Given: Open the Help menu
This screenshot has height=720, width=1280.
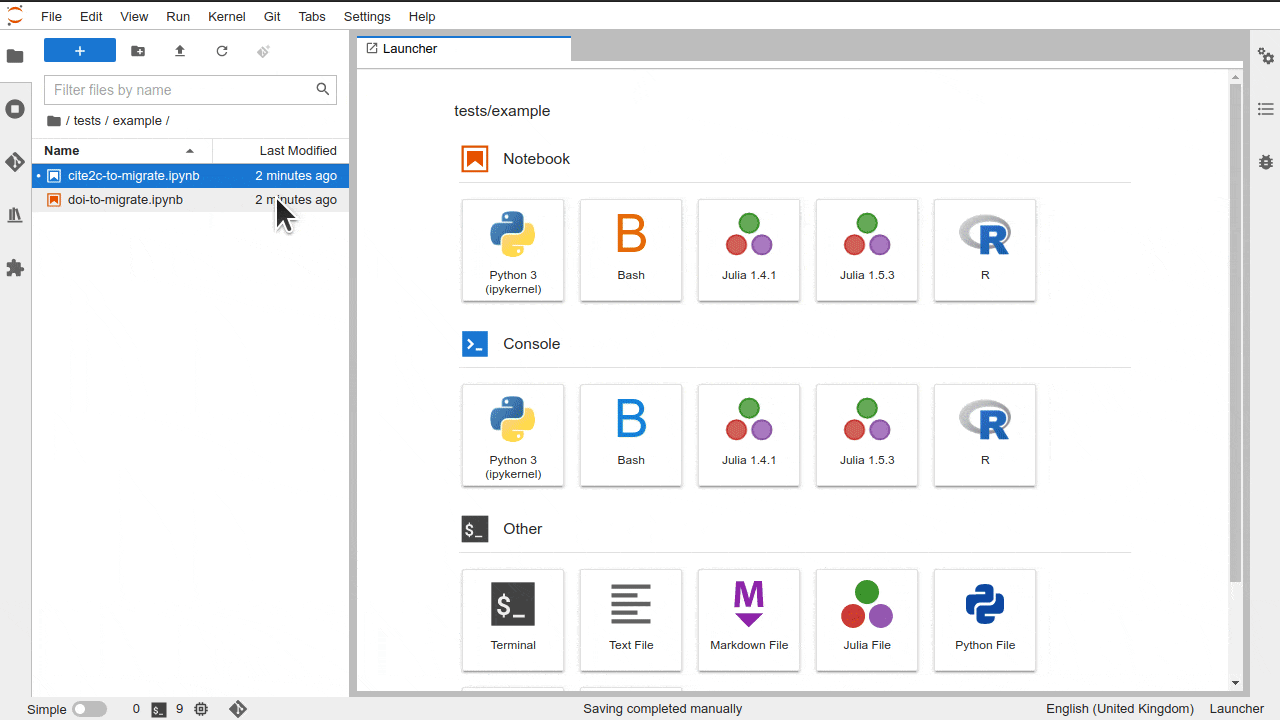Looking at the screenshot, I should pos(422,17).
